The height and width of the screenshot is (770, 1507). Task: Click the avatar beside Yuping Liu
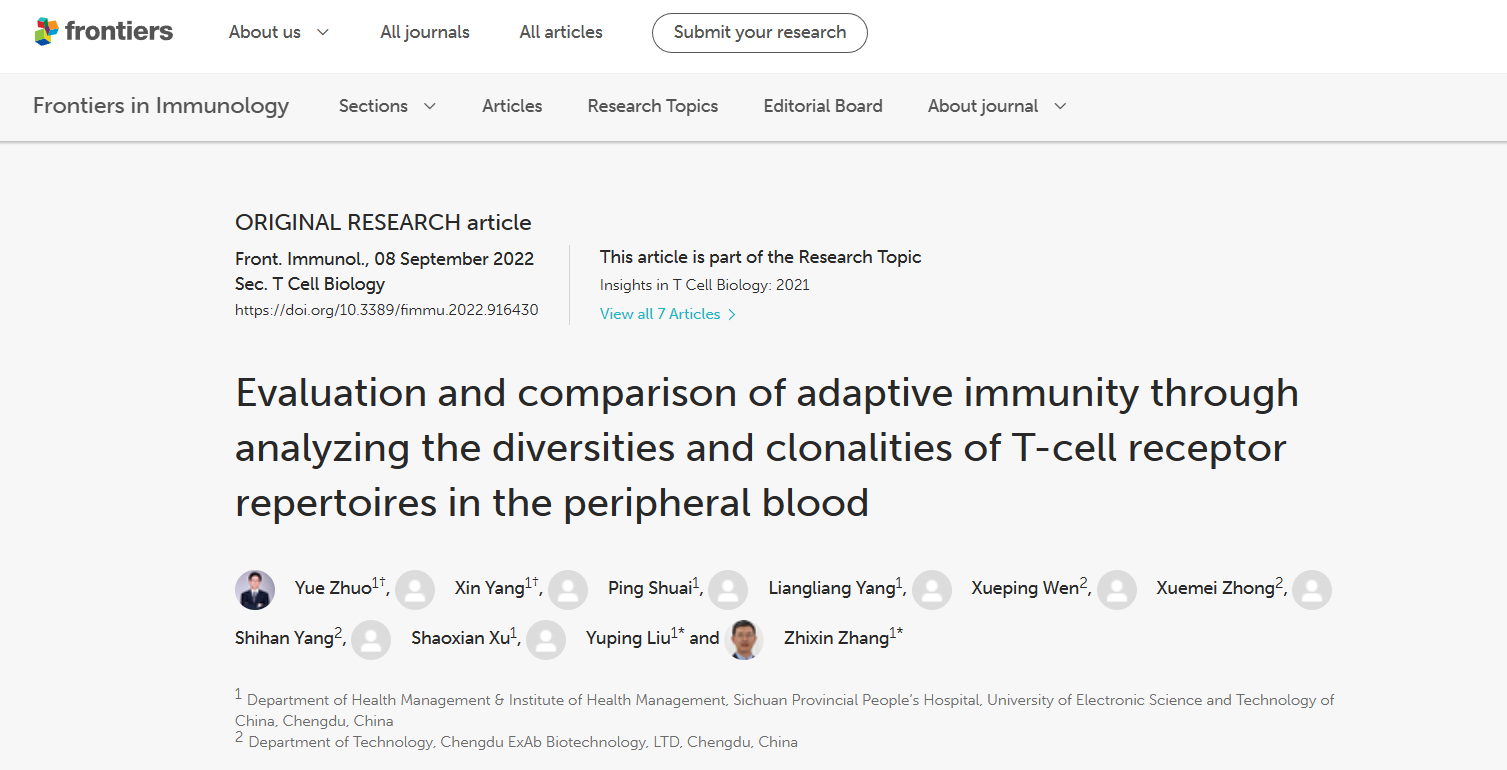click(546, 640)
